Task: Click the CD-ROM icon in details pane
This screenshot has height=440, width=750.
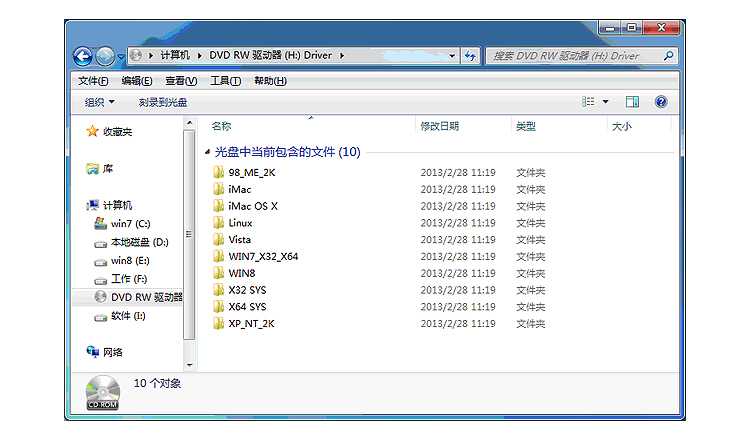Action: (102, 393)
